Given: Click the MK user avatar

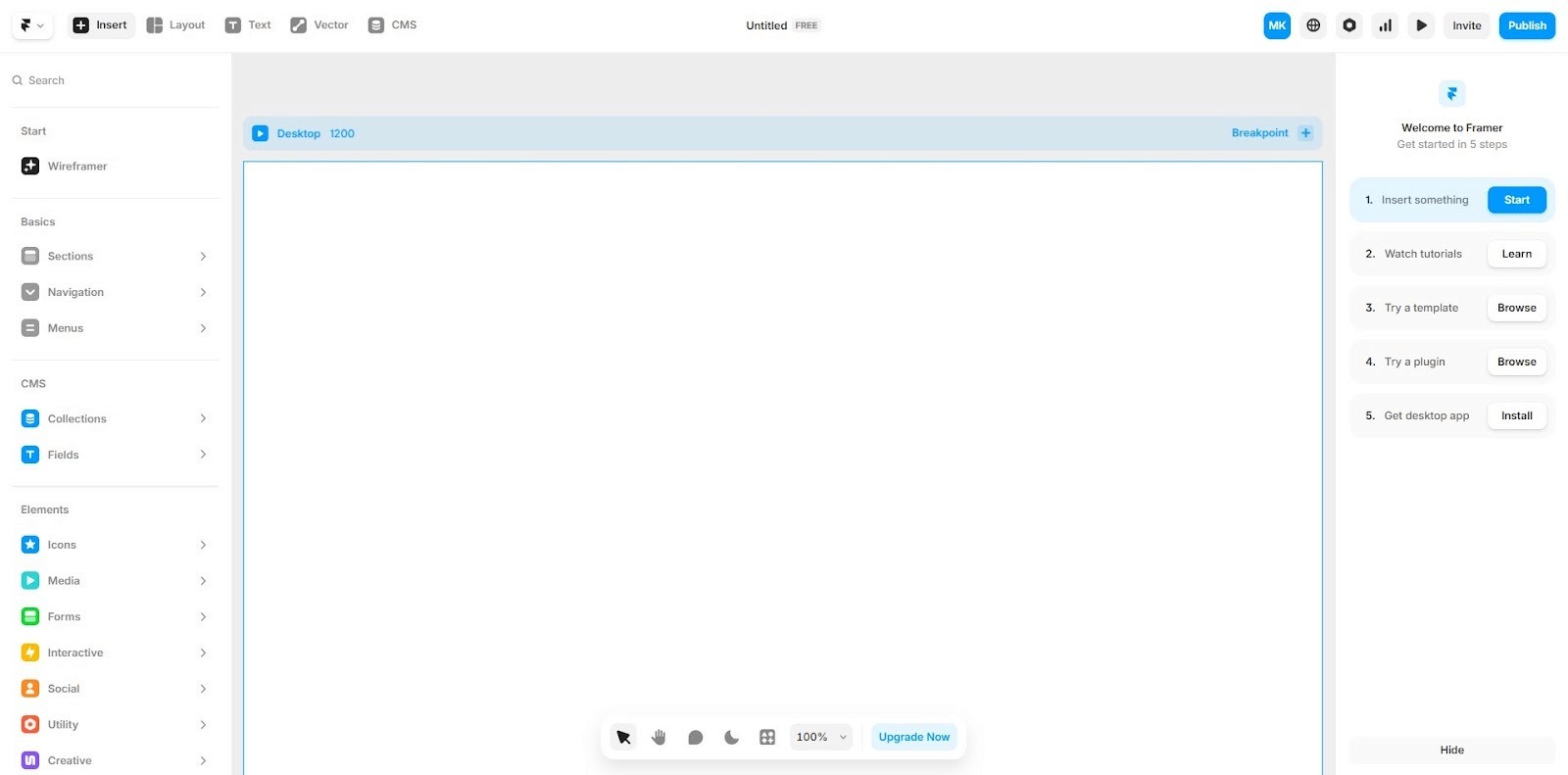Looking at the screenshot, I should pos(1277,25).
